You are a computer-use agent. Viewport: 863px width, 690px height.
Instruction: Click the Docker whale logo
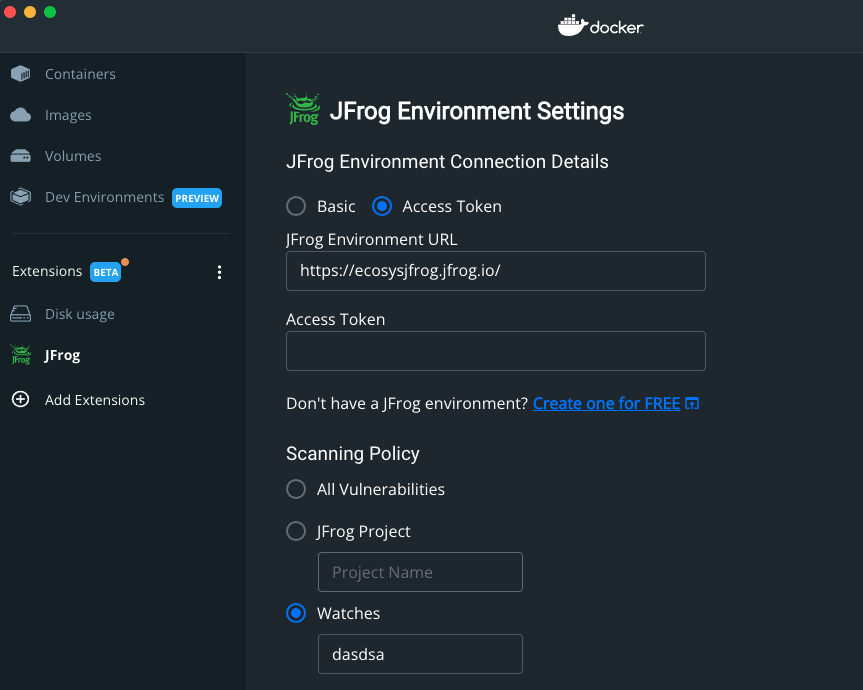[x=571, y=26]
